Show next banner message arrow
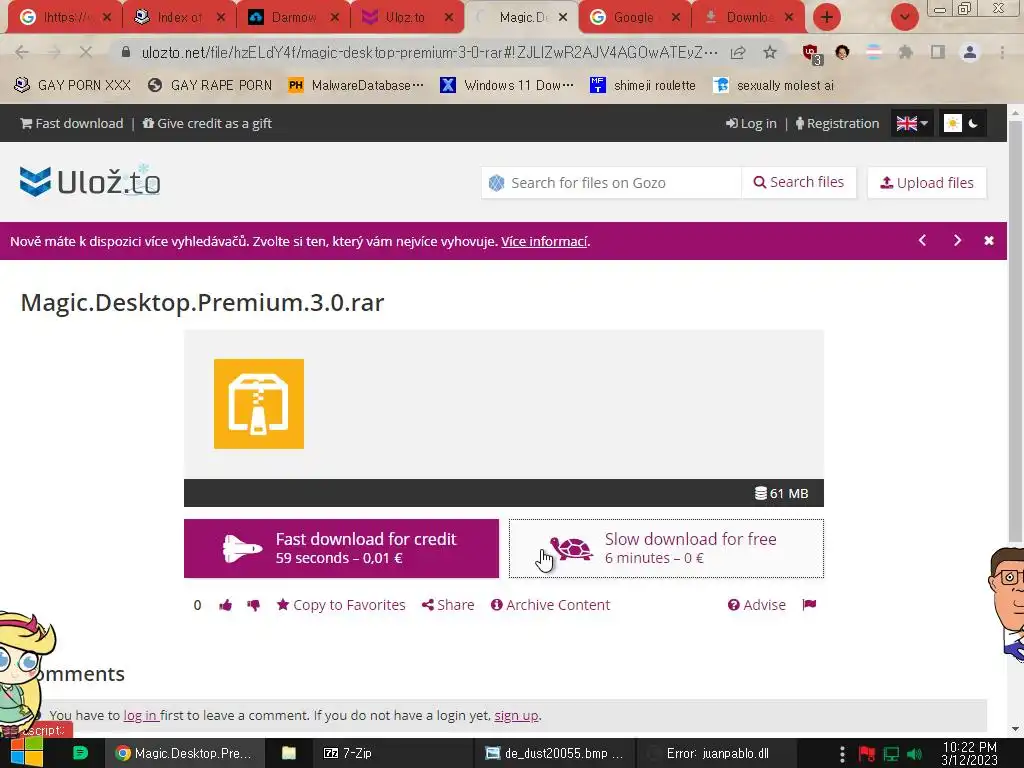Image resolution: width=1024 pixels, height=768 pixels. pyautogui.click(x=957, y=240)
